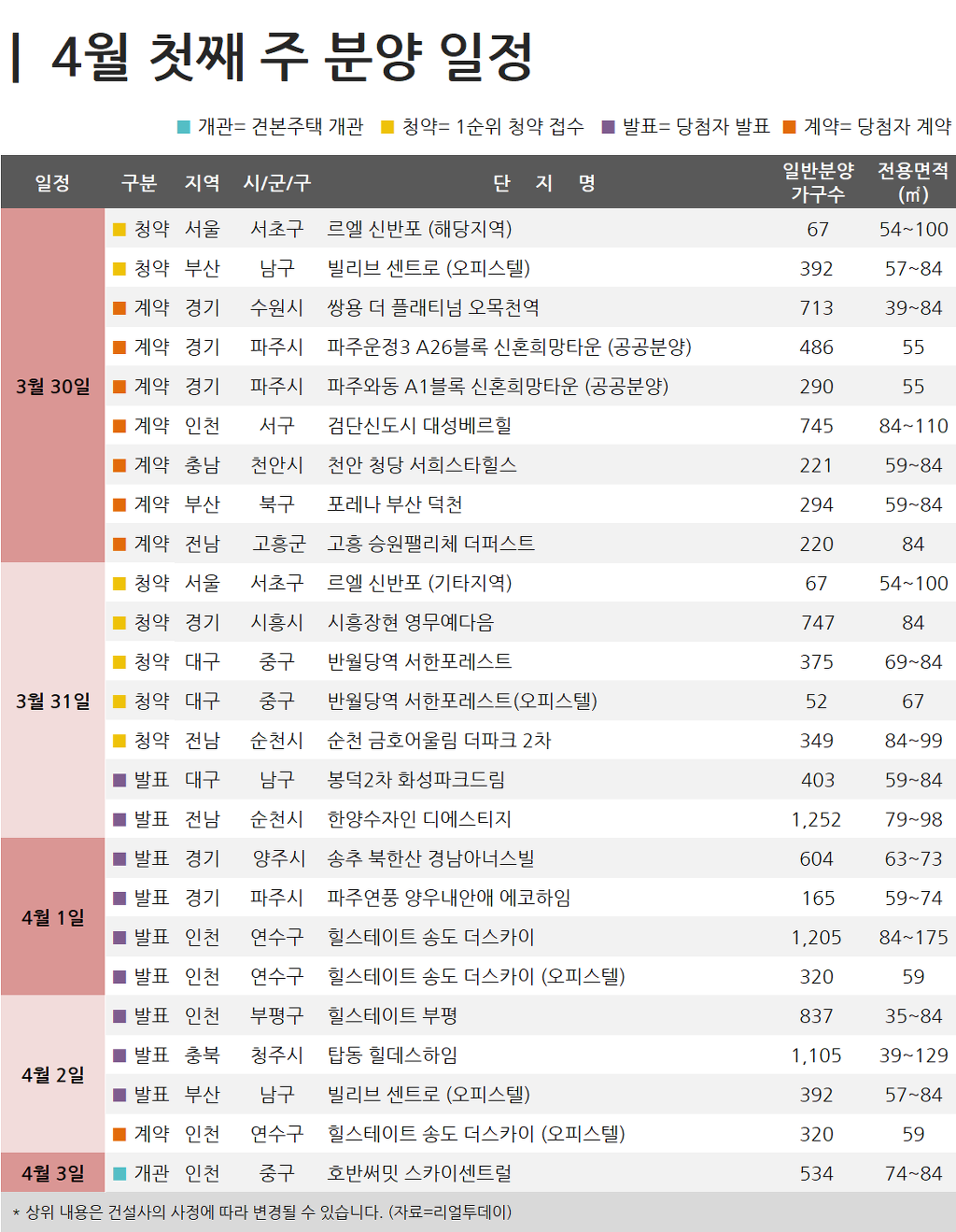Screen dimensions: 956x1232
Task: Select the 3월 30일 date cell
Action: (x=53, y=386)
